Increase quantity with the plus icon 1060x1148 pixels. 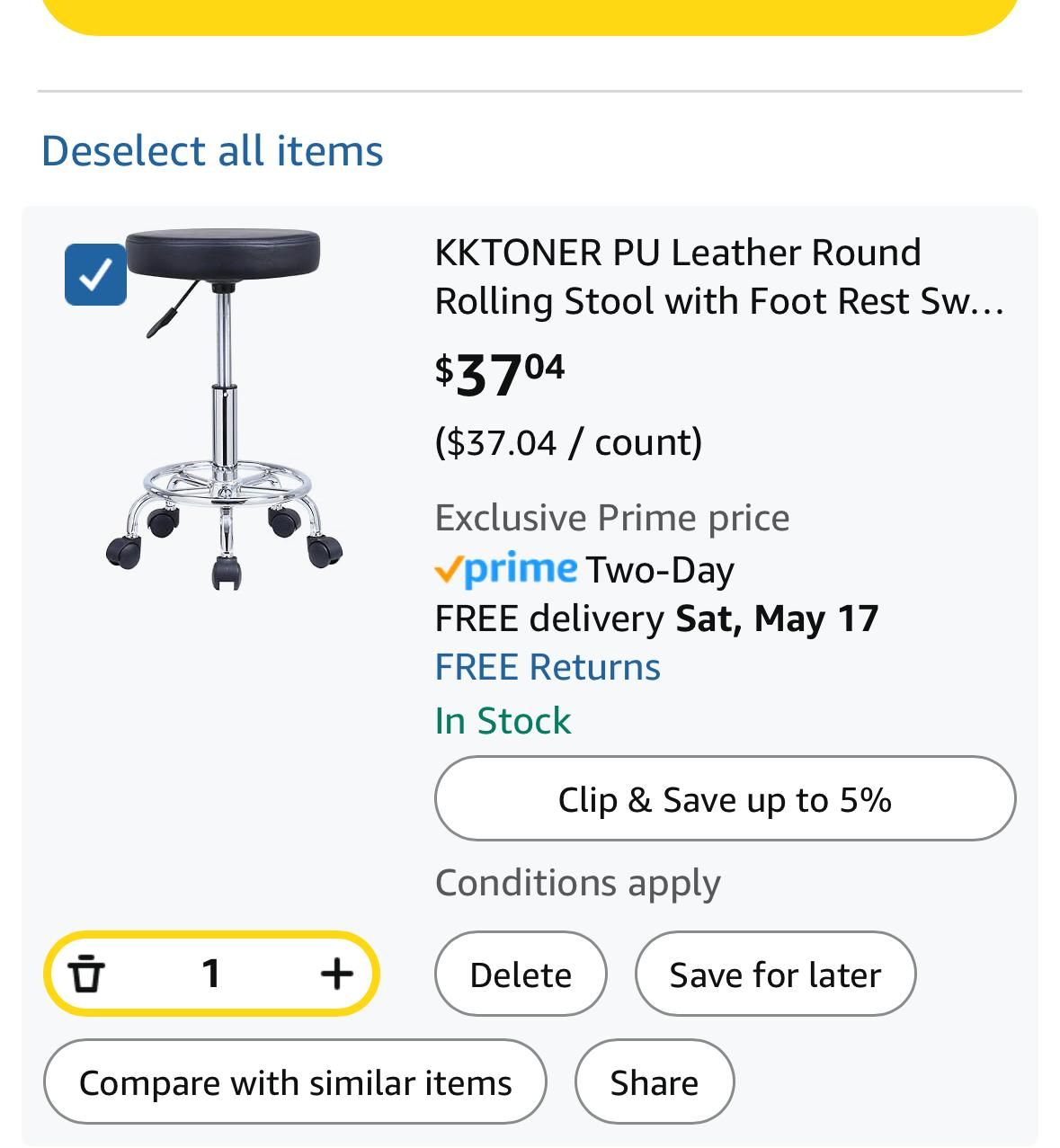336,974
